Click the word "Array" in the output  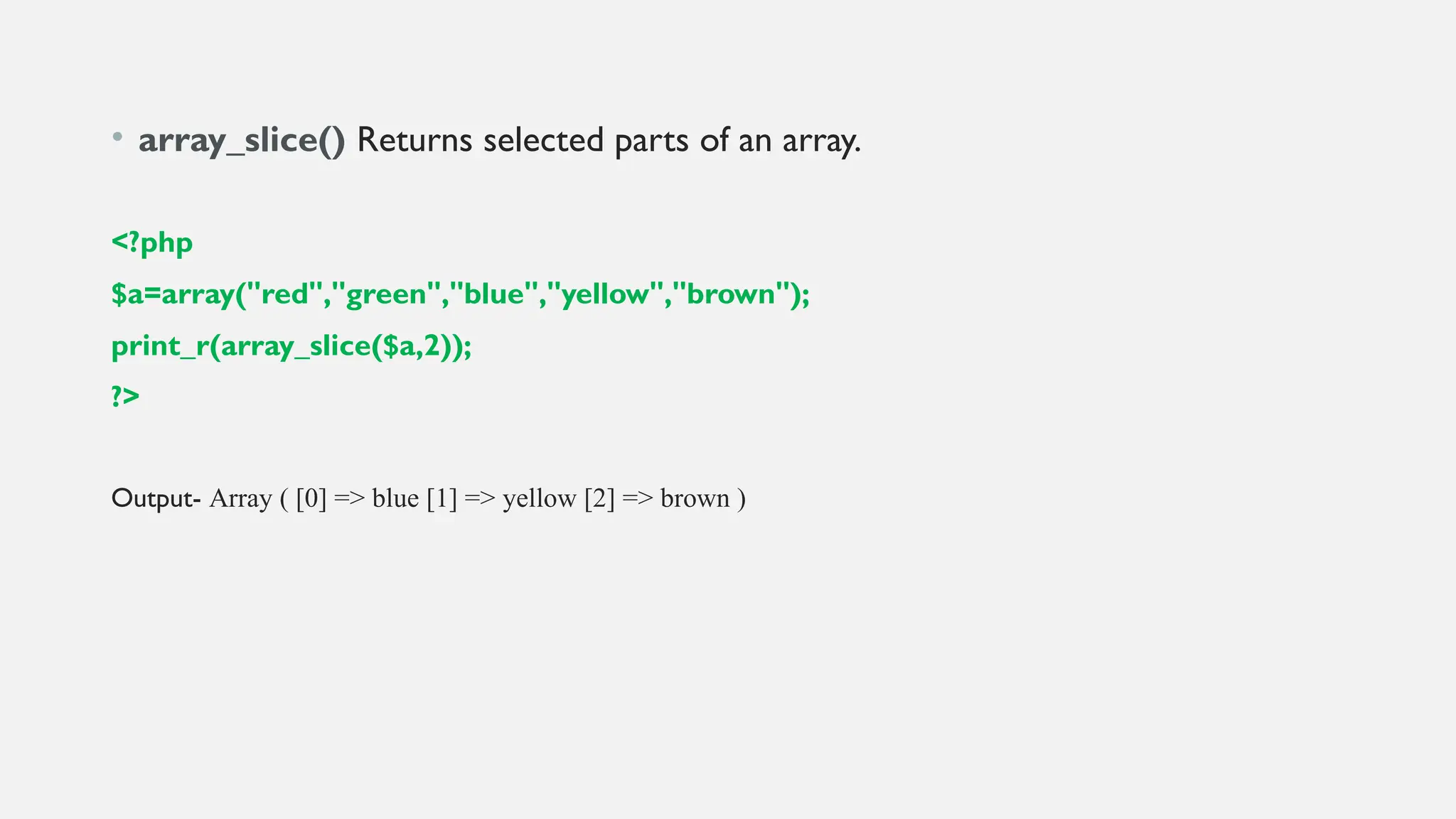point(240,499)
